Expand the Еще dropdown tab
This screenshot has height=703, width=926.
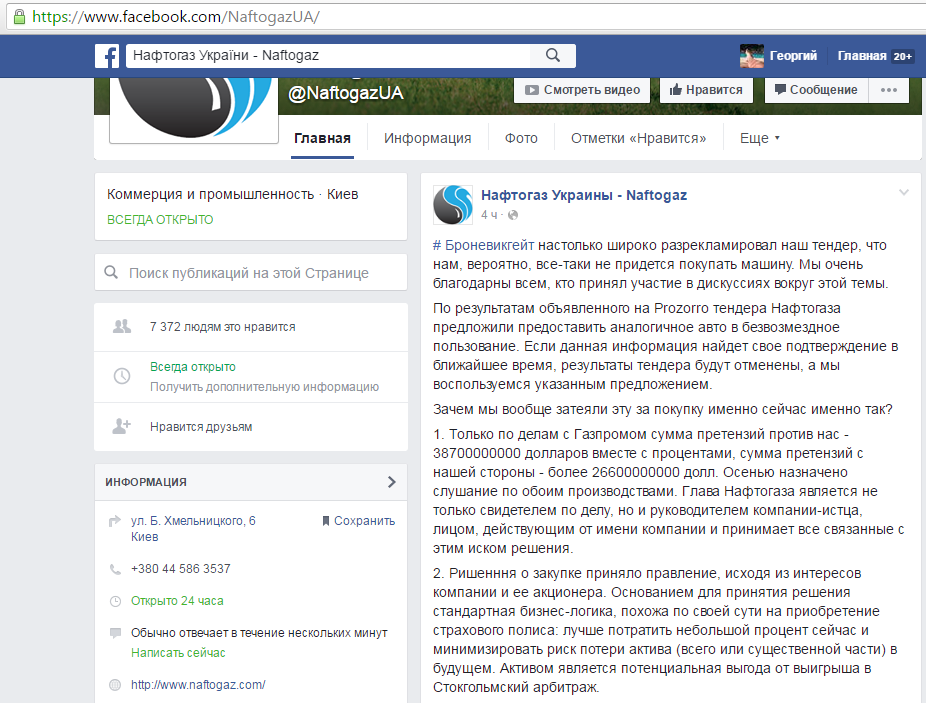[759, 138]
